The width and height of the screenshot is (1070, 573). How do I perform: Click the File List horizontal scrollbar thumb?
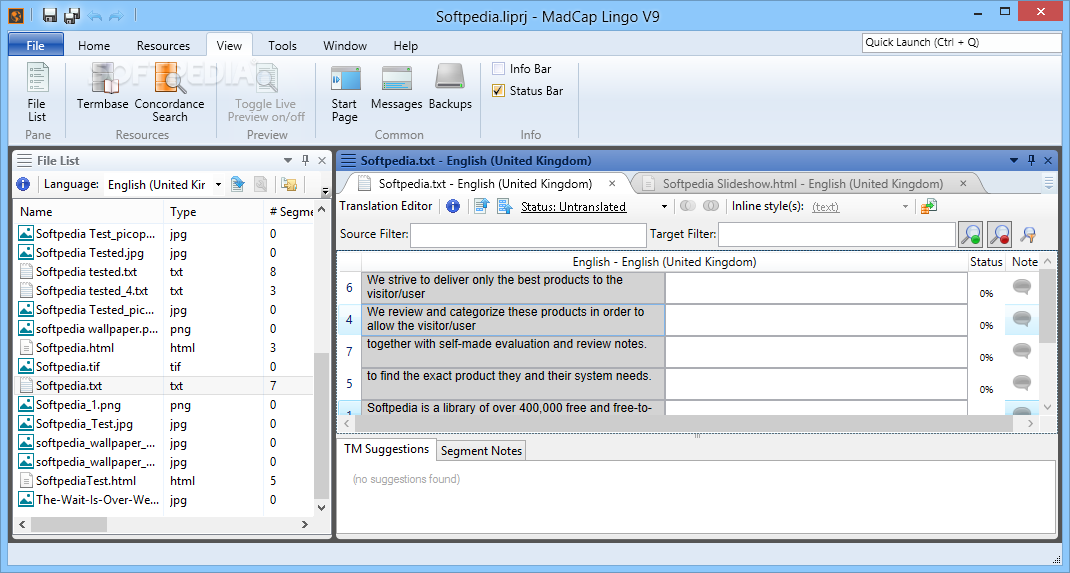pos(69,524)
